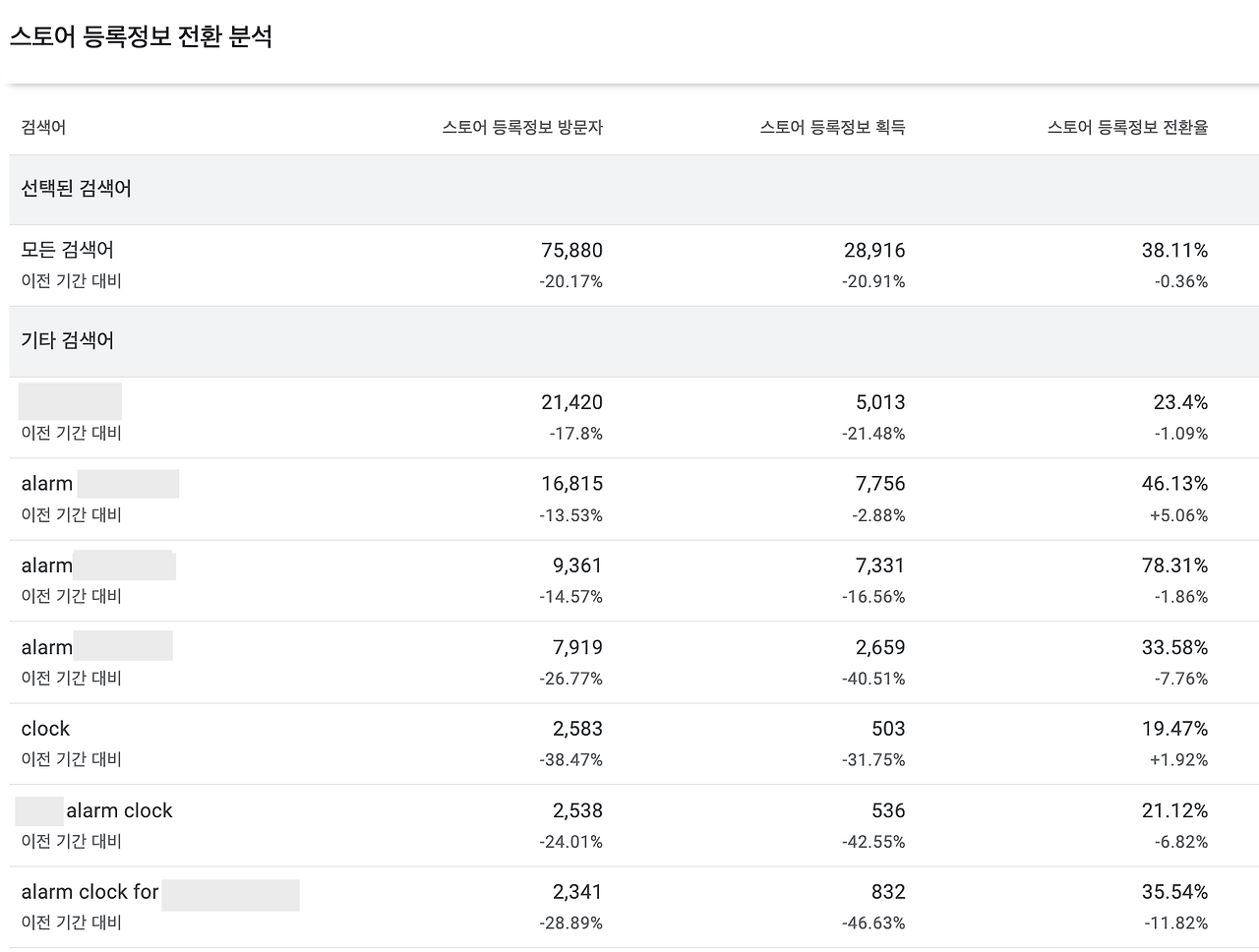Sort by 스토어 등록정보 방문자 column header
The width and height of the screenshot is (1259, 952).
[522, 127]
